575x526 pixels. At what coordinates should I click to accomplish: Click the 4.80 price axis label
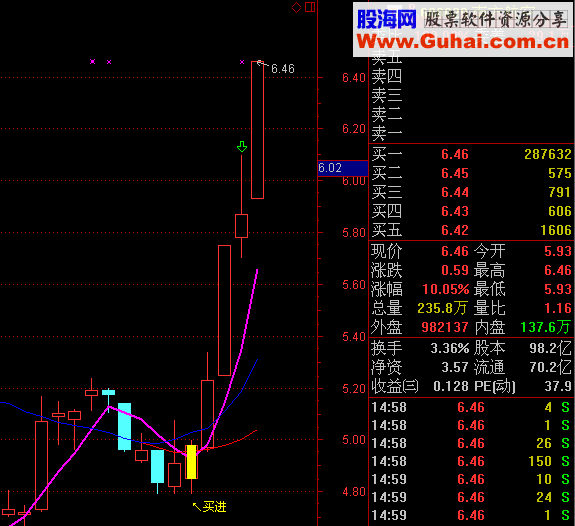coord(354,492)
